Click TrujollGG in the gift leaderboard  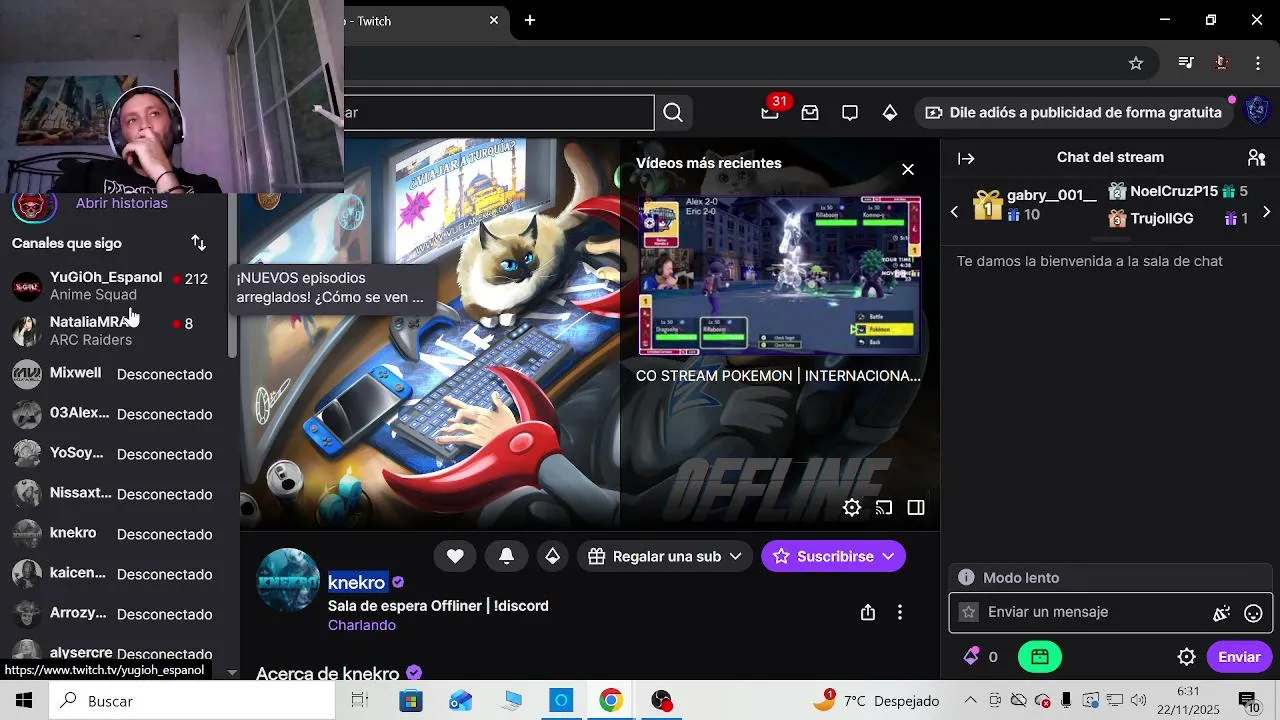click(x=1178, y=218)
